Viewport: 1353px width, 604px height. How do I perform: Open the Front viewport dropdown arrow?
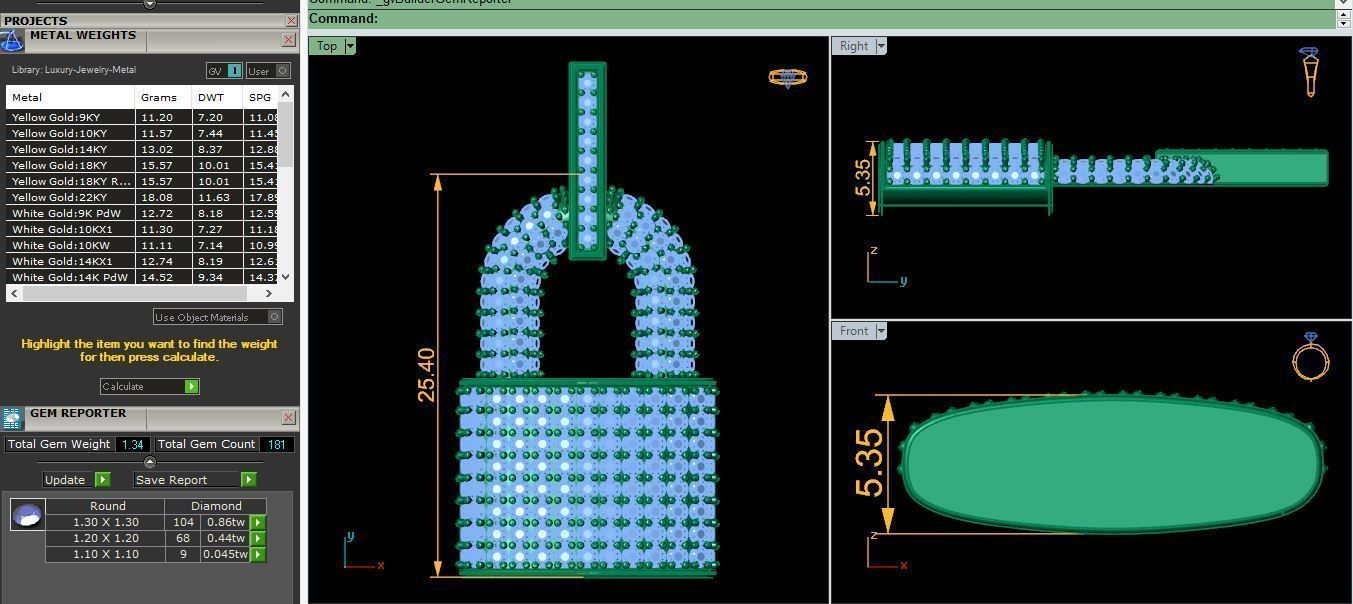coord(882,331)
